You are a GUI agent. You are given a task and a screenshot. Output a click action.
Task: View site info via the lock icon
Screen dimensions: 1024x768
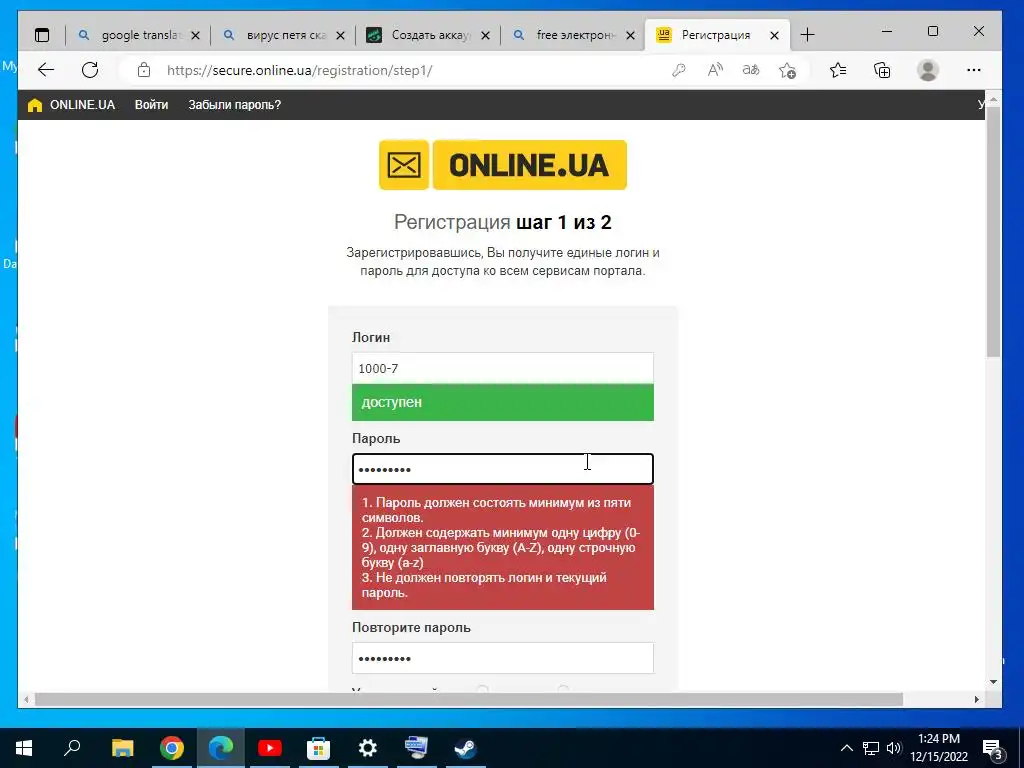click(x=144, y=70)
